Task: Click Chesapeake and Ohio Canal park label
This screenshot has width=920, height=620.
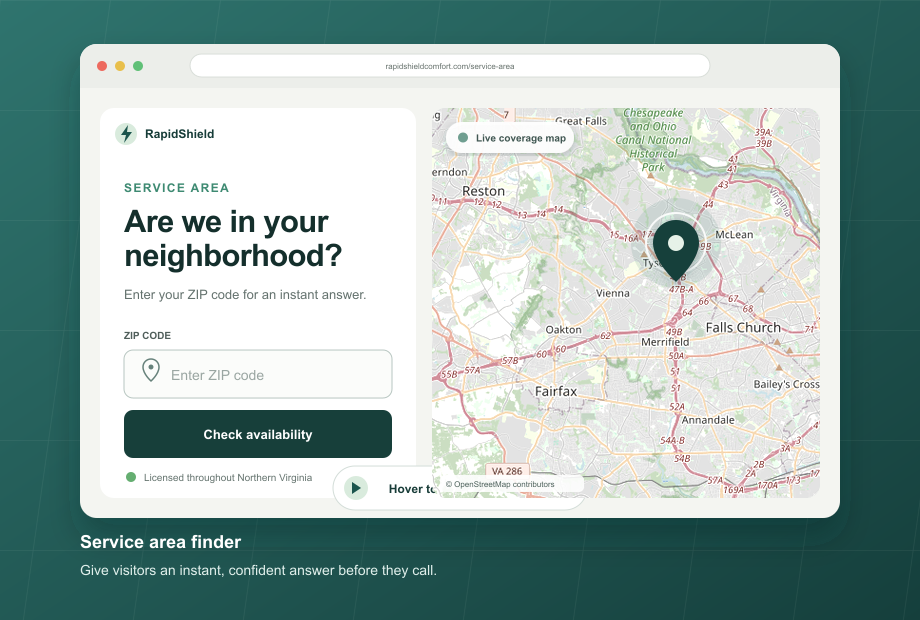Action: [x=653, y=140]
